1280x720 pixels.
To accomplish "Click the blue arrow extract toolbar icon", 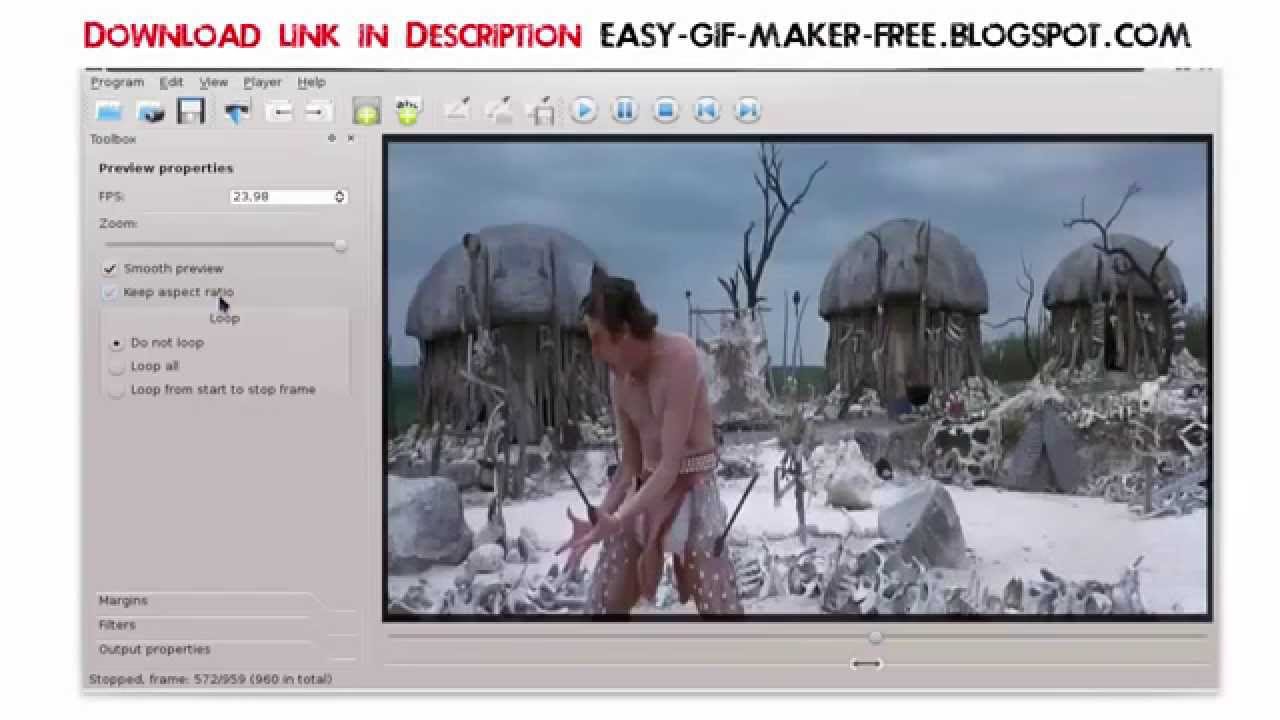I will pos(236,111).
